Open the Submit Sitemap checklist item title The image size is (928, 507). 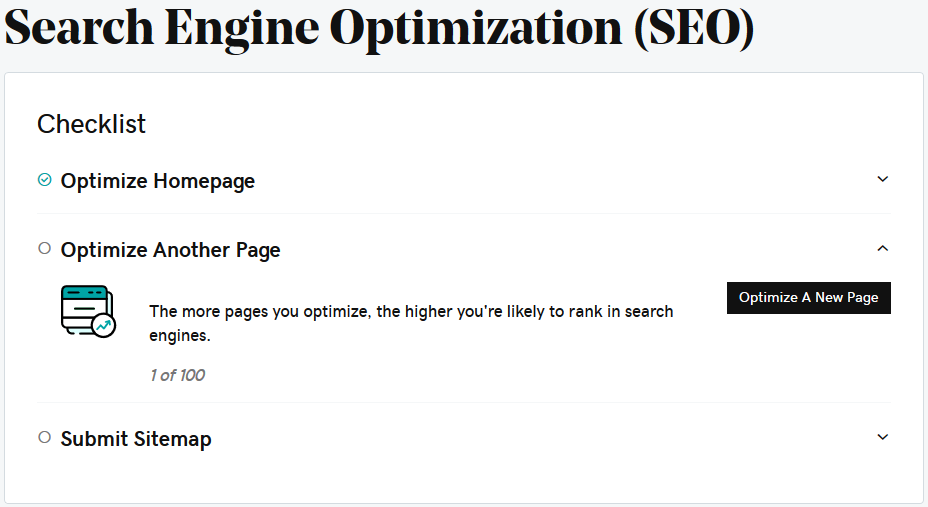tap(136, 439)
